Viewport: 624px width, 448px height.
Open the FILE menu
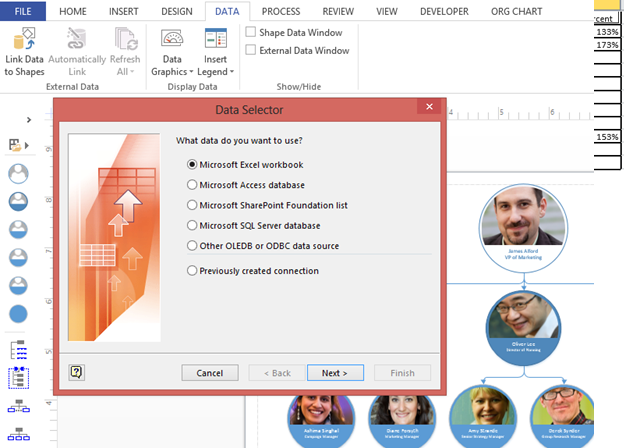[23, 11]
